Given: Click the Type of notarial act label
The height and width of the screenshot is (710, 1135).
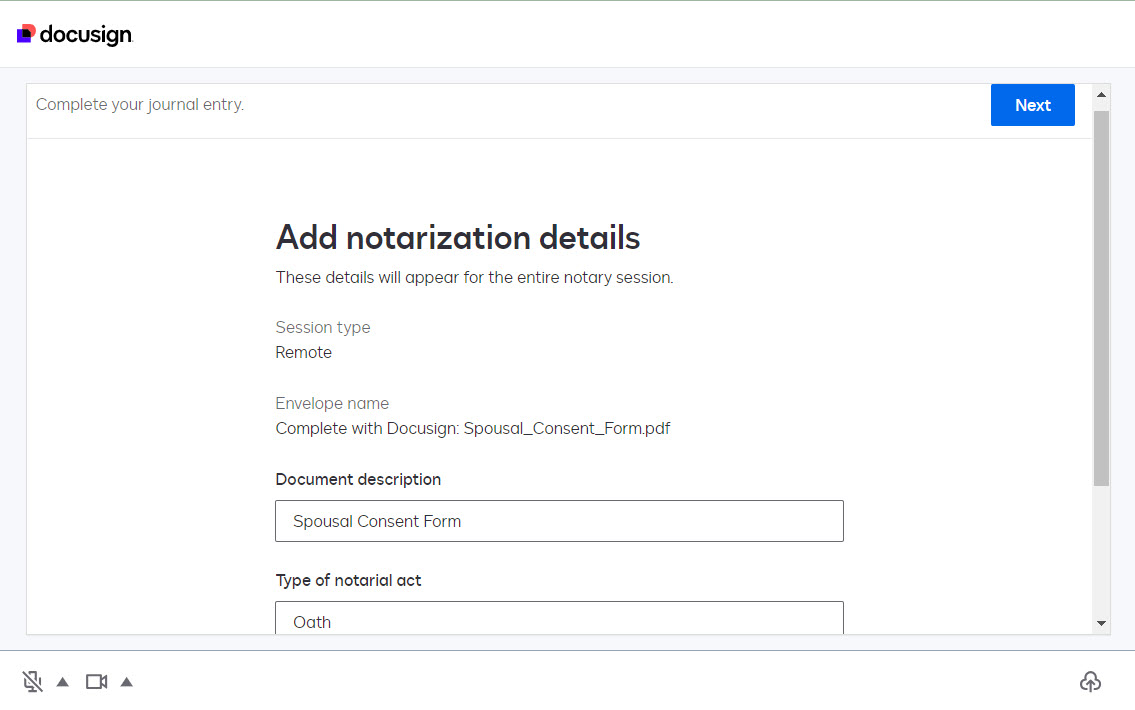Looking at the screenshot, I should pyautogui.click(x=348, y=581).
